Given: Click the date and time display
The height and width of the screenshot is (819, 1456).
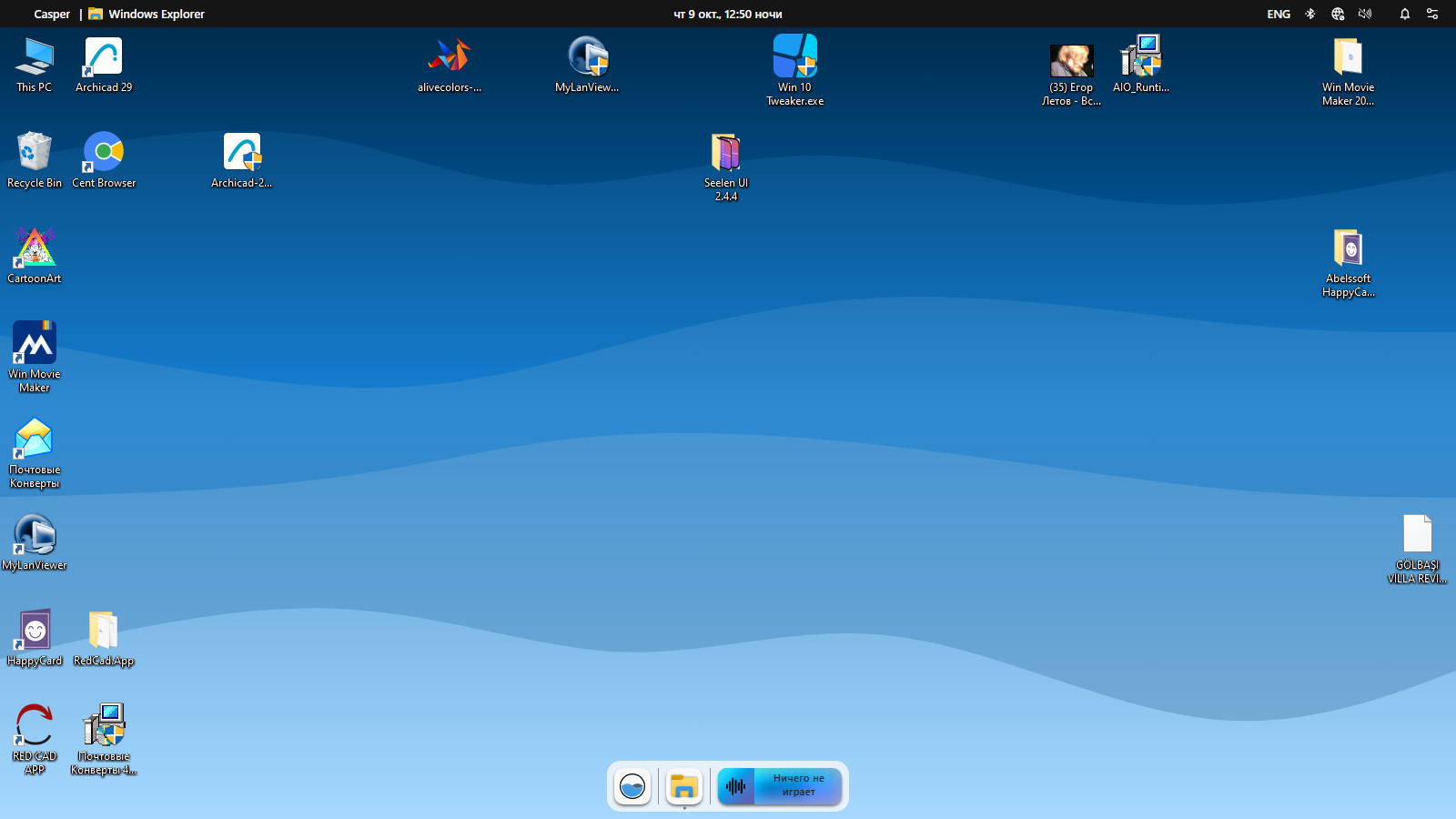Looking at the screenshot, I should pos(728,14).
